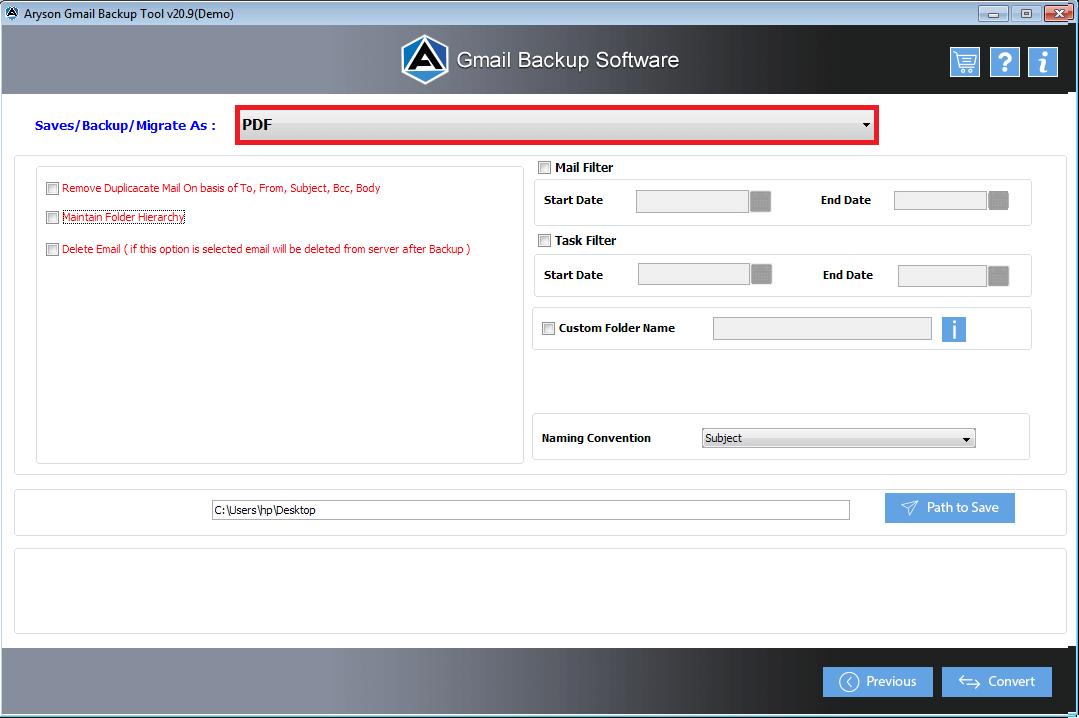Screen dimensions: 1079x718
Task: Open Mail Filter End Date calendar picker
Action: click(998, 200)
